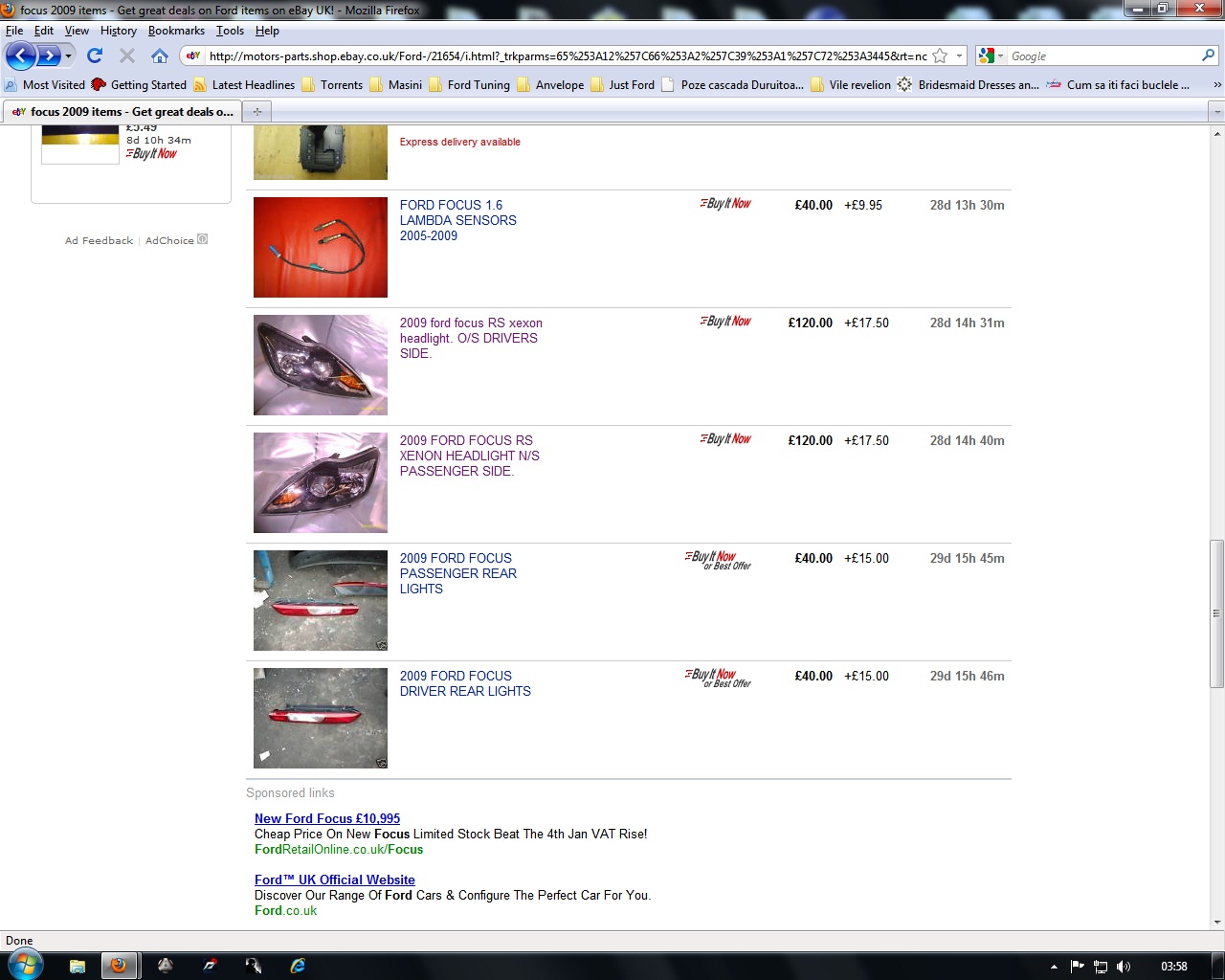Image resolution: width=1225 pixels, height=980 pixels.
Task: Click the search magnifier icon
Action: (x=1208, y=56)
